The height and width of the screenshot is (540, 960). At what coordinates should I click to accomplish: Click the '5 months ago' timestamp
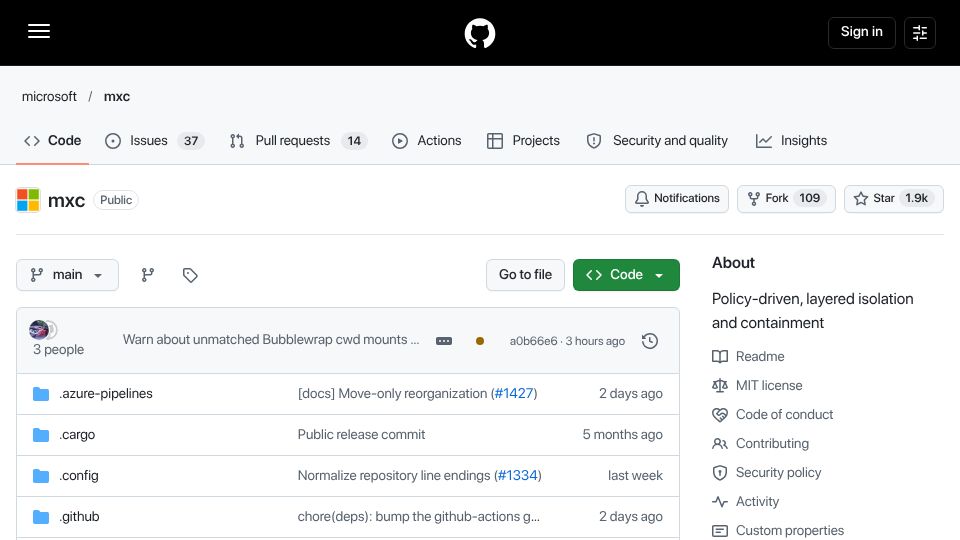coord(622,435)
